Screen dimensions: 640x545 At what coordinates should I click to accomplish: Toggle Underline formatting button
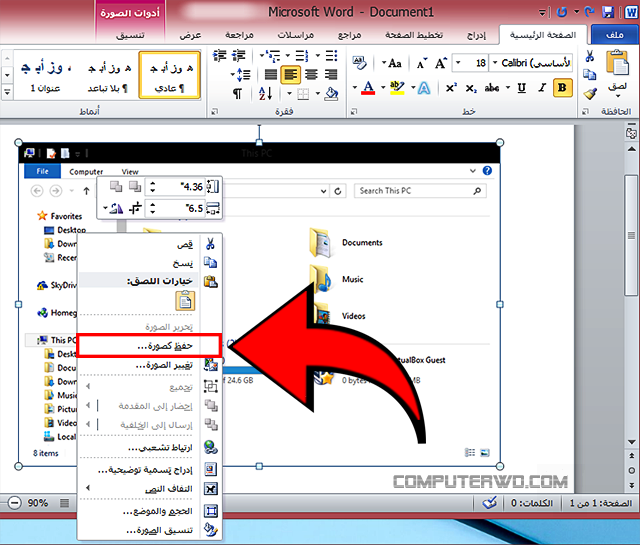521,88
